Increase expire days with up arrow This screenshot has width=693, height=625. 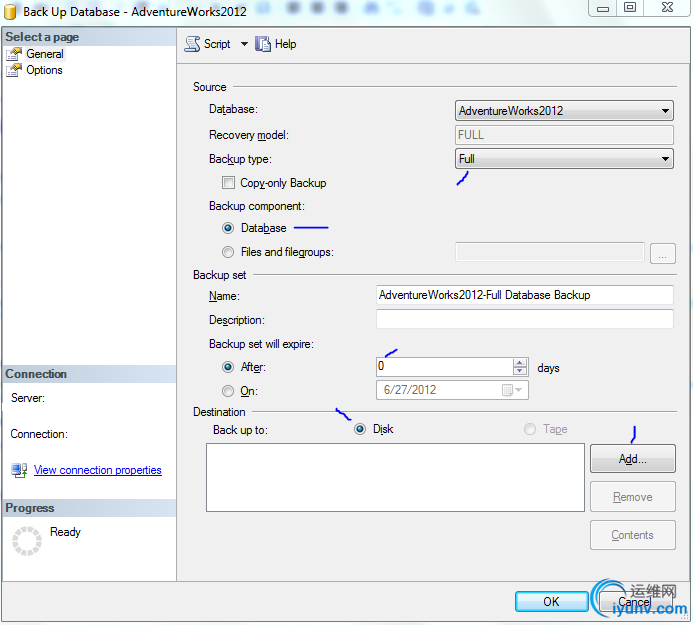tap(520, 362)
